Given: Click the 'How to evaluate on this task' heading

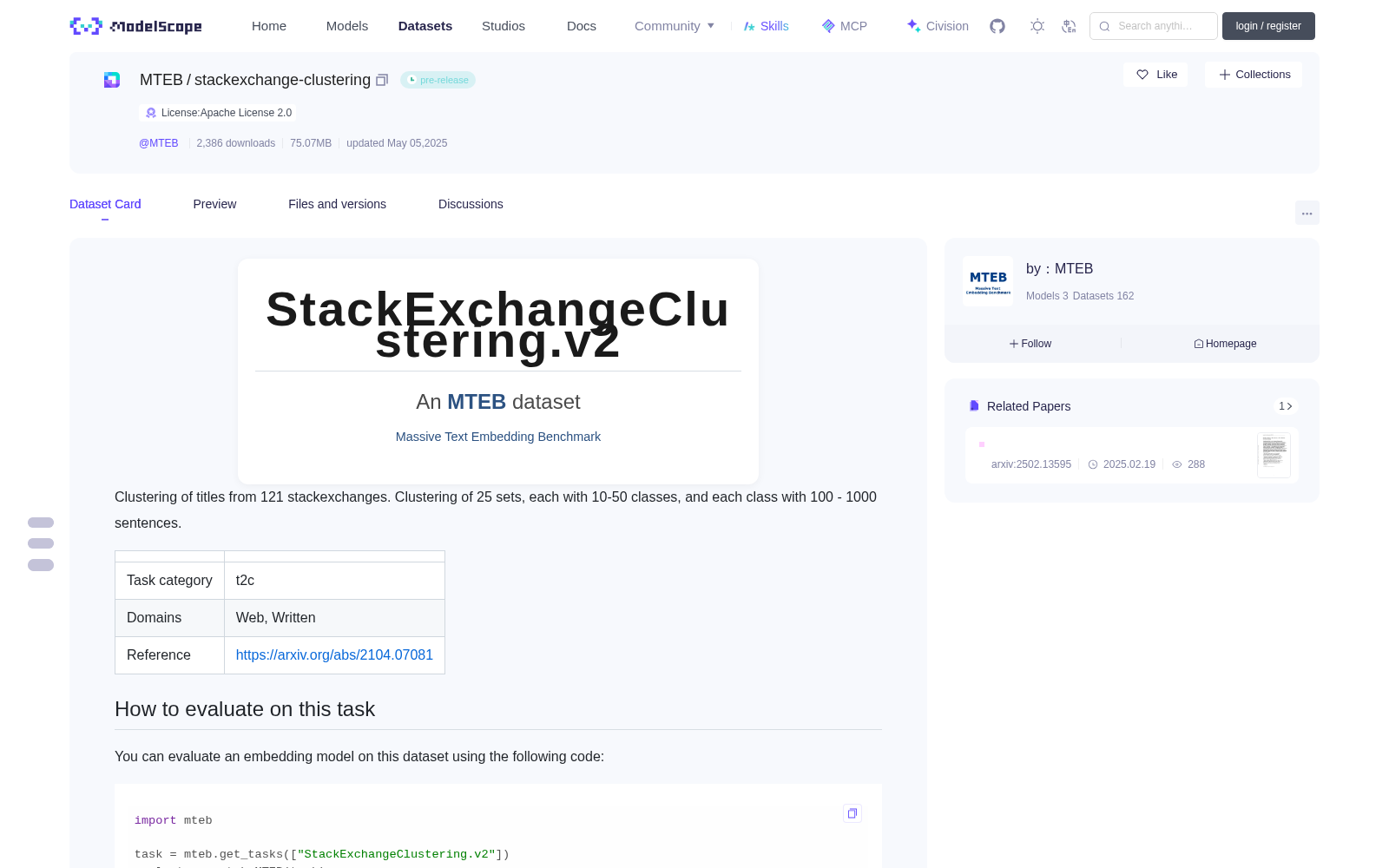Looking at the screenshot, I should pos(245,709).
